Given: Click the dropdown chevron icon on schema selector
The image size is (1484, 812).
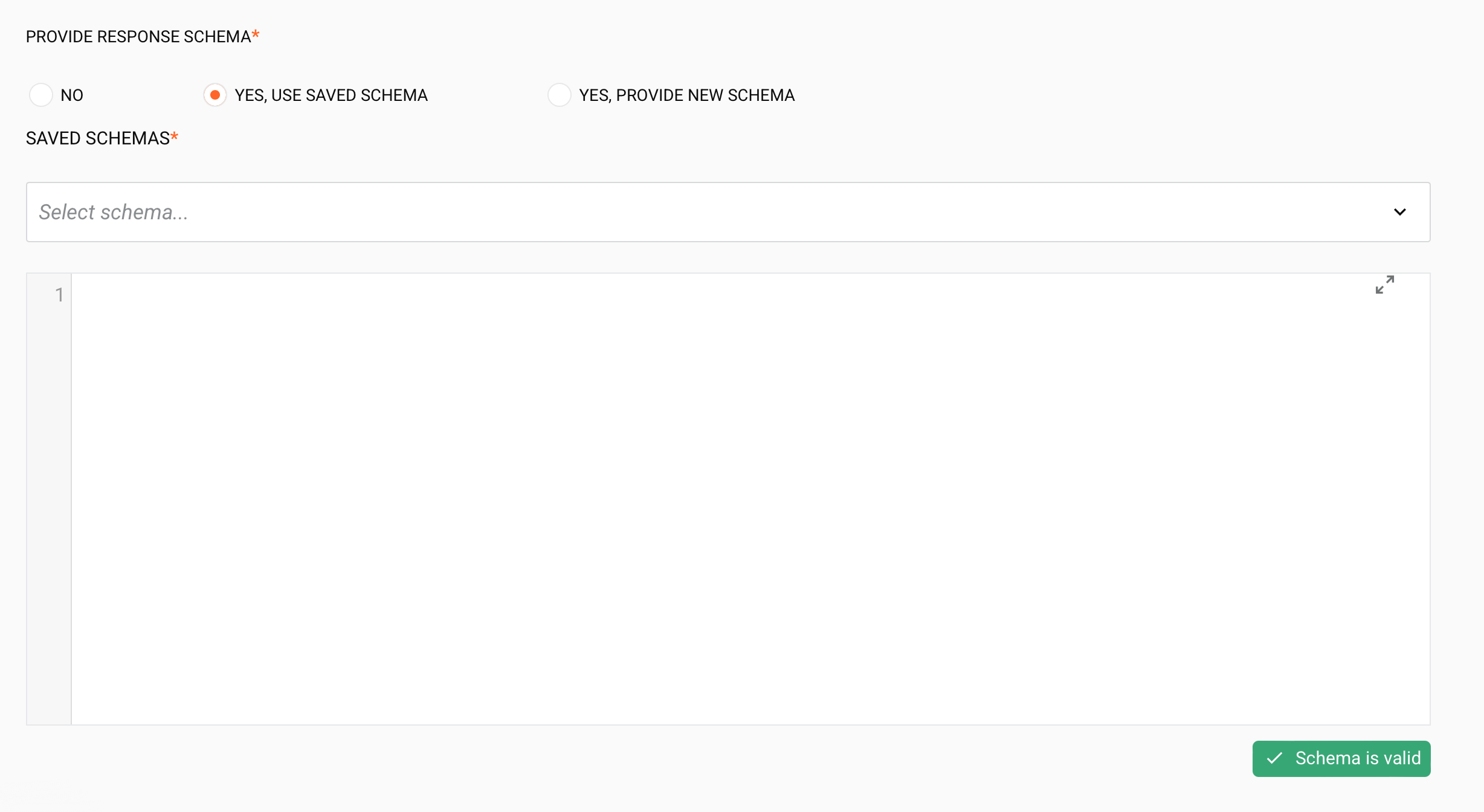Looking at the screenshot, I should [1401, 212].
